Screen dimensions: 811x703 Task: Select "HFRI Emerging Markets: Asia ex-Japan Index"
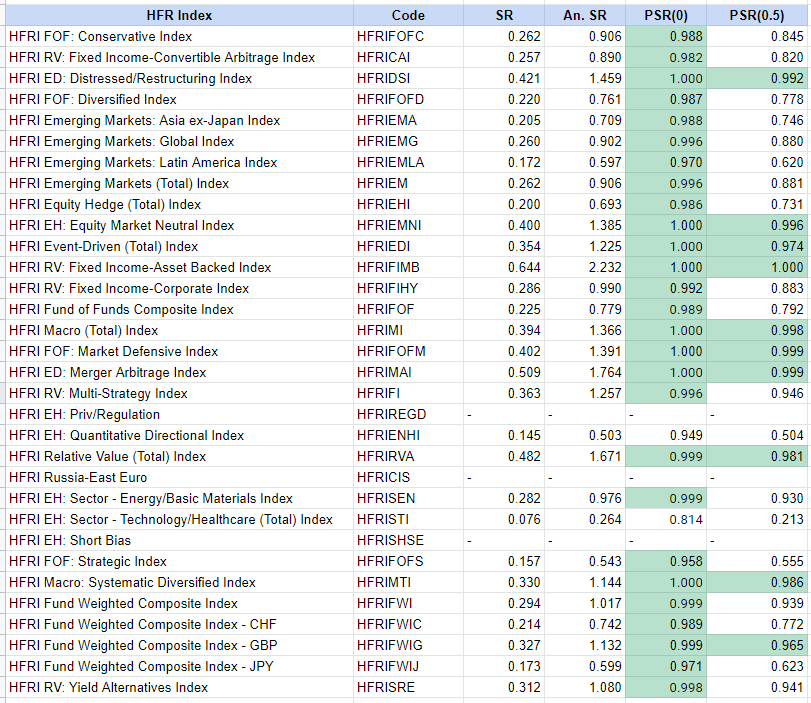(x=179, y=121)
